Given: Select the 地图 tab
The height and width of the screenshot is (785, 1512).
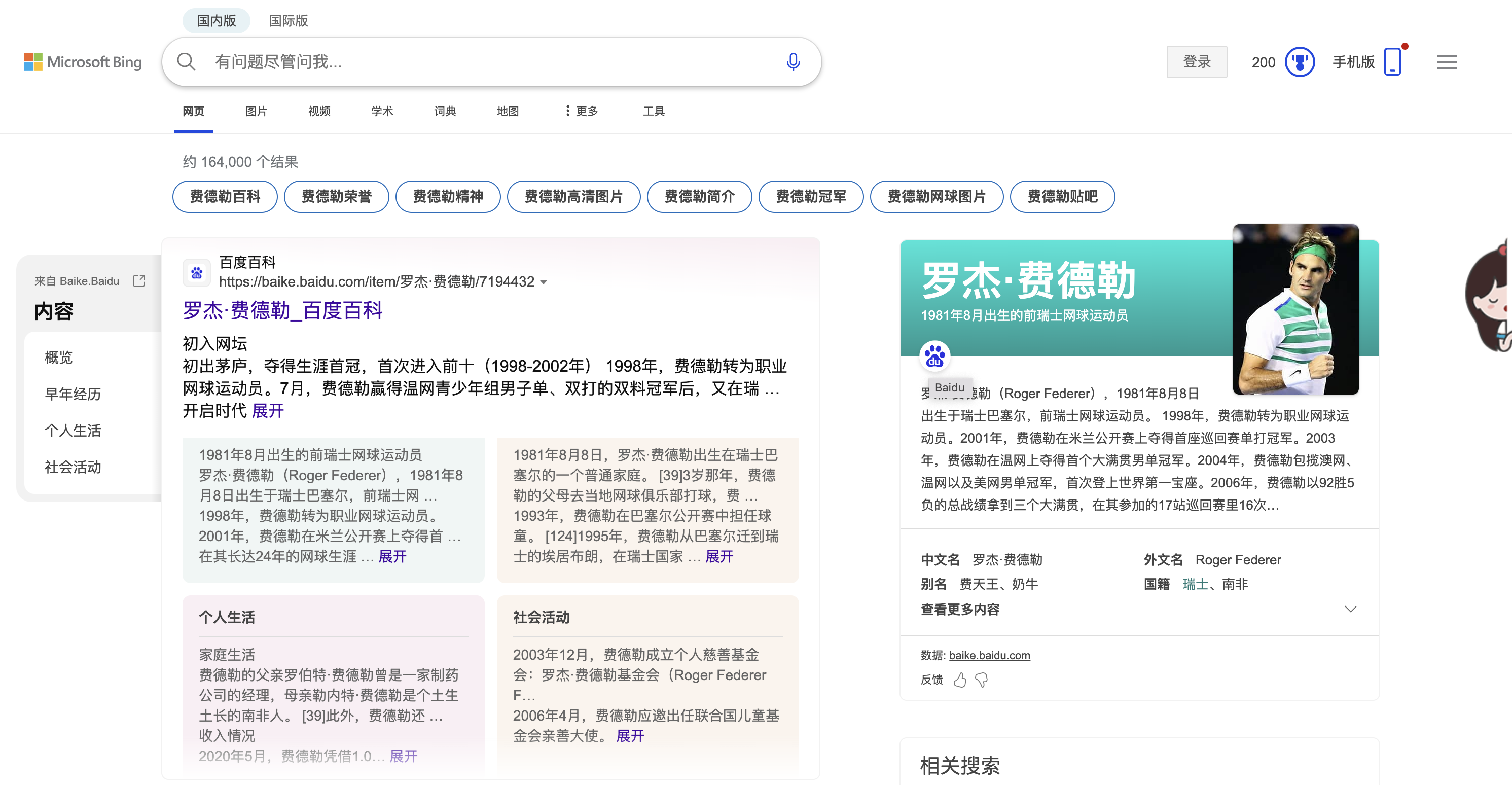Looking at the screenshot, I should pyautogui.click(x=508, y=111).
